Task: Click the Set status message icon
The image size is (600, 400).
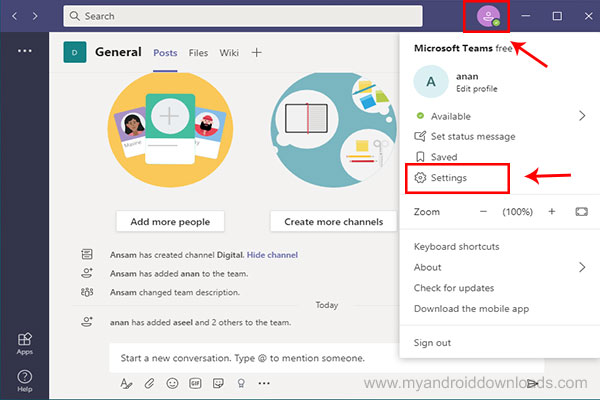Action: [420, 136]
